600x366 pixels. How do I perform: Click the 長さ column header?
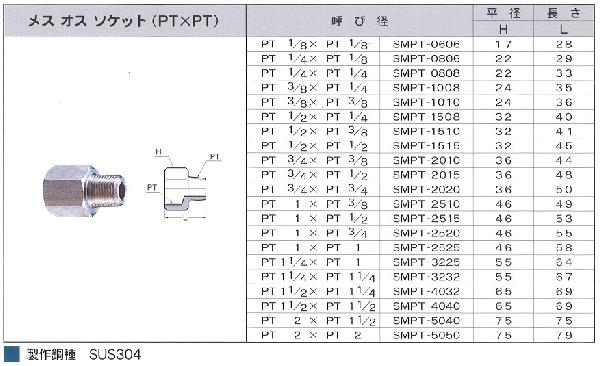[x=564, y=13]
